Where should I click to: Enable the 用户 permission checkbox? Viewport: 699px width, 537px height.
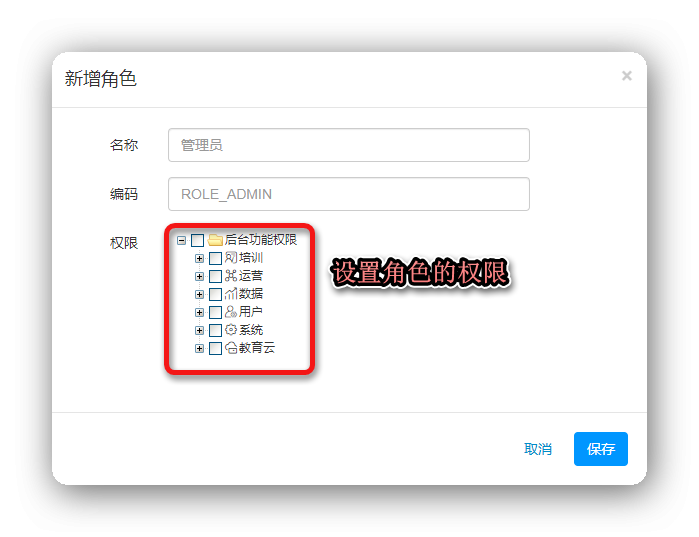click(x=215, y=312)
